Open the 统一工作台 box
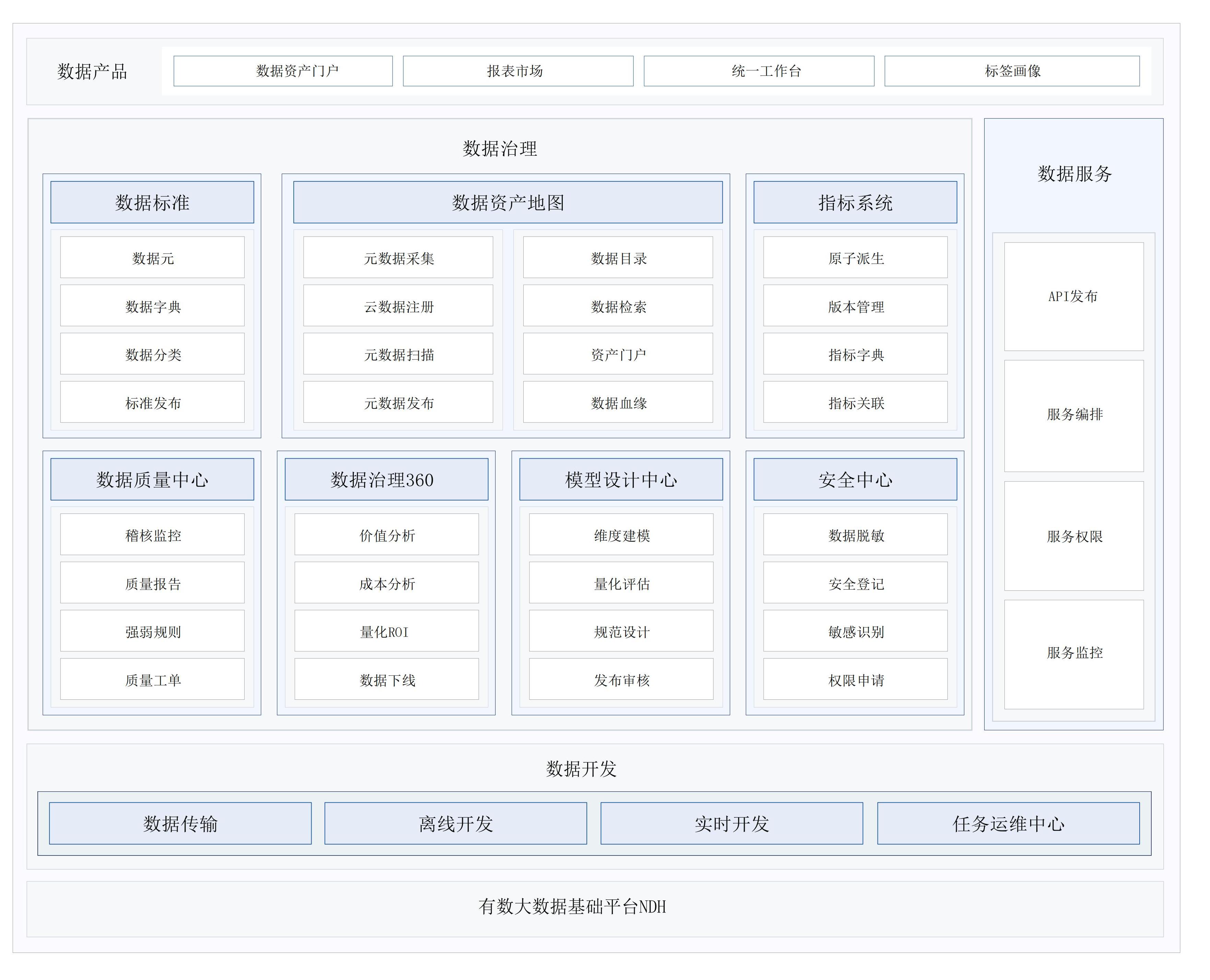The image size is (1210, 980). click(759, 71)
